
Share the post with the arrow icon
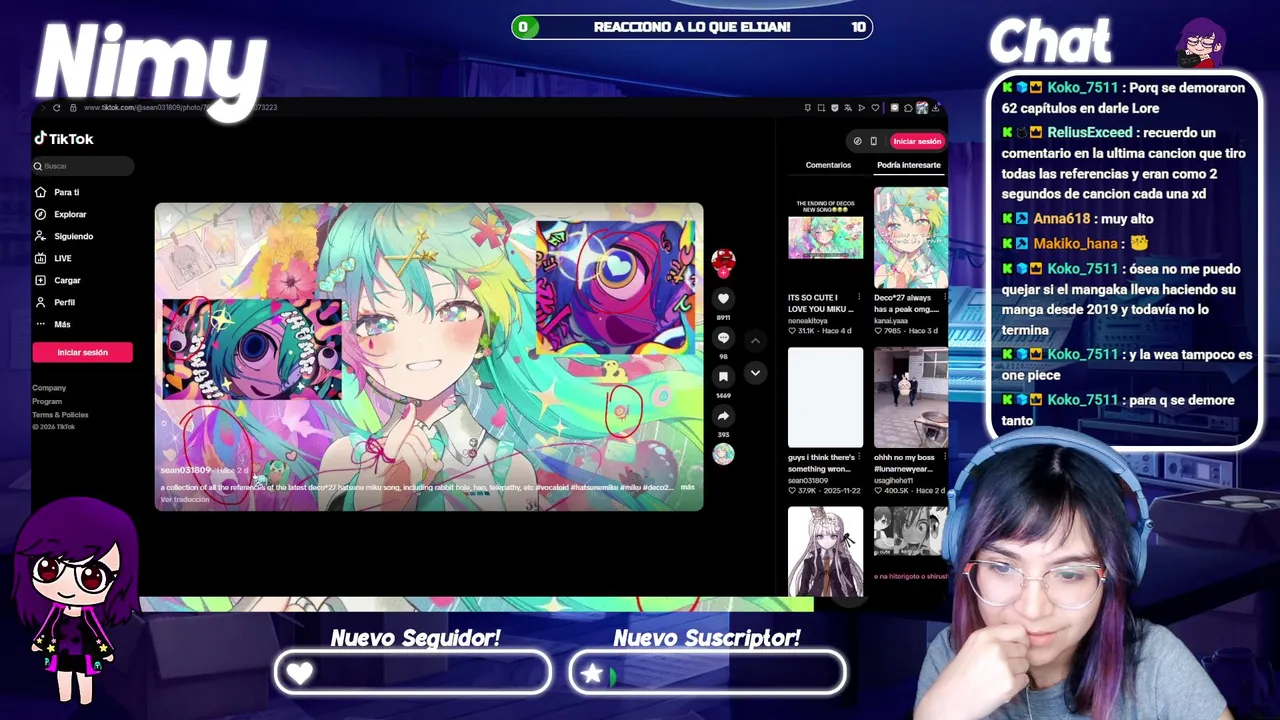pyautogui.click(x=723, y=415)
